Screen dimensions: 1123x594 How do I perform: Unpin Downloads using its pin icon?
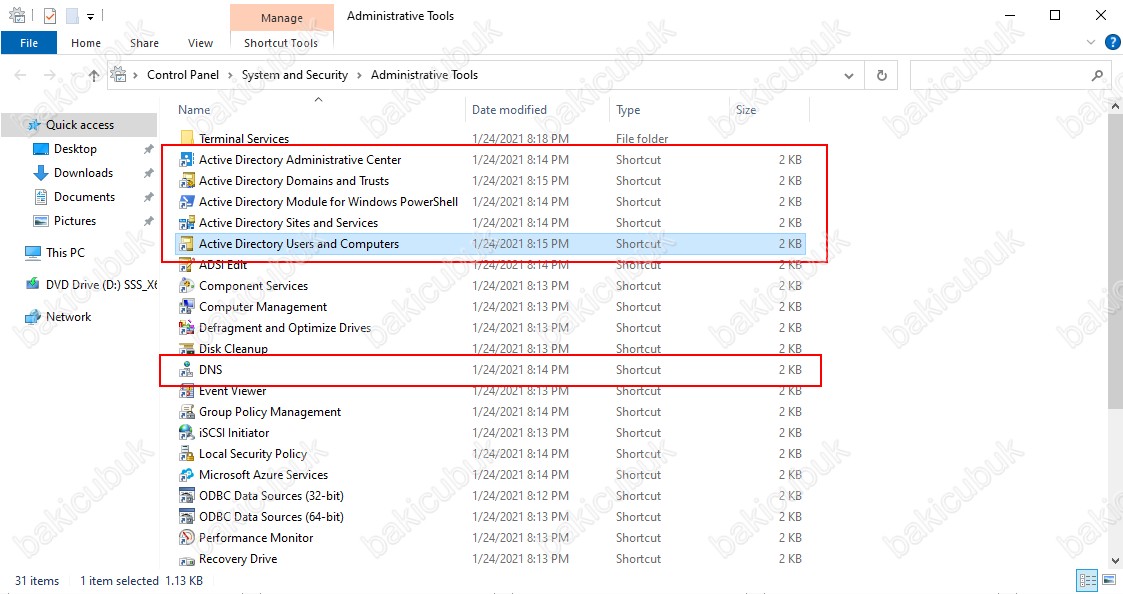coord(148,173)
